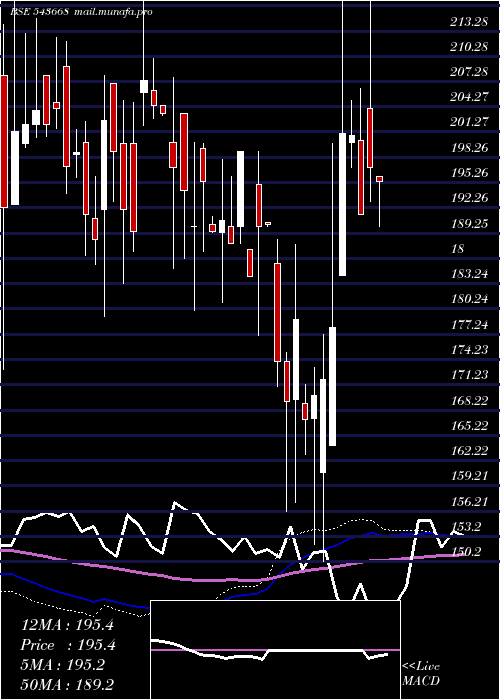Click the last small red candlestick
500x700 pixels.
pyautogui.click(x=379, y=179)
